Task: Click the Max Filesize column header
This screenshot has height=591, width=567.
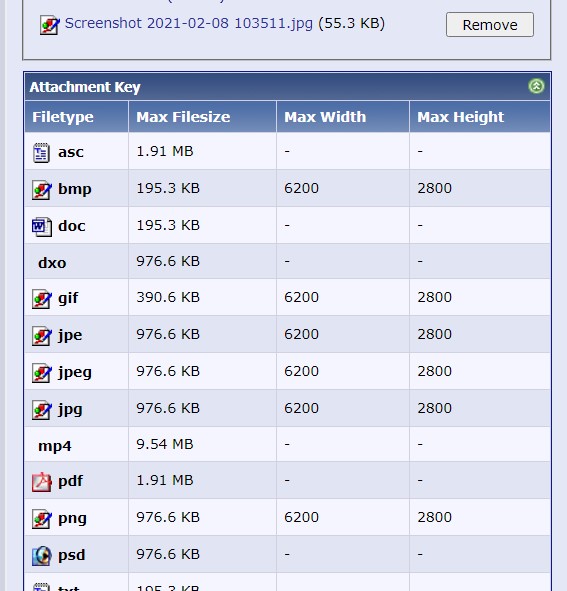Action: [x=183, y=117]
